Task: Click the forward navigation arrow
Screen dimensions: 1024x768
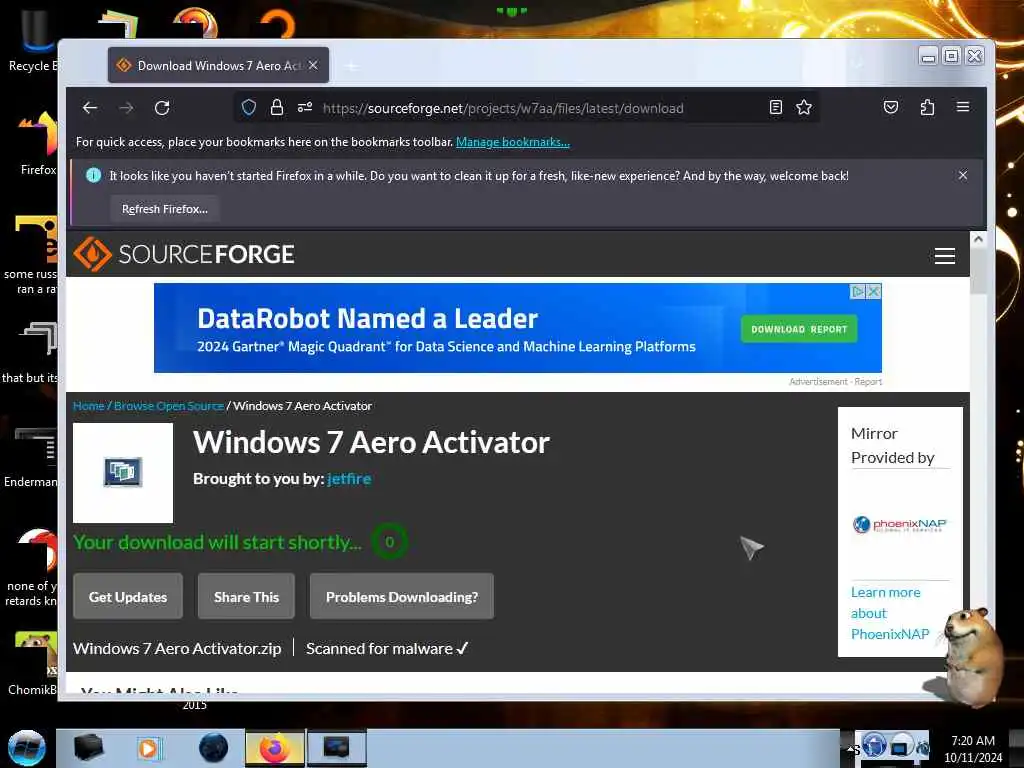Action: pos(126,108)
